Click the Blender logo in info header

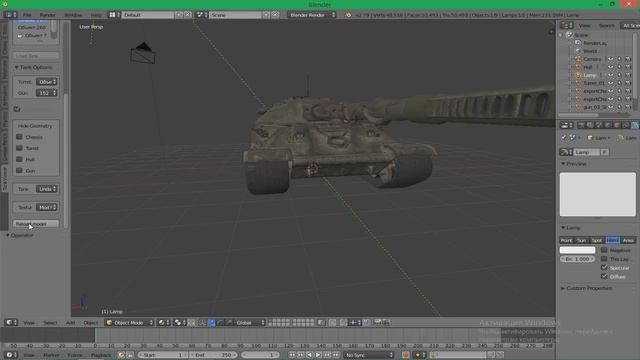(348, 15)
